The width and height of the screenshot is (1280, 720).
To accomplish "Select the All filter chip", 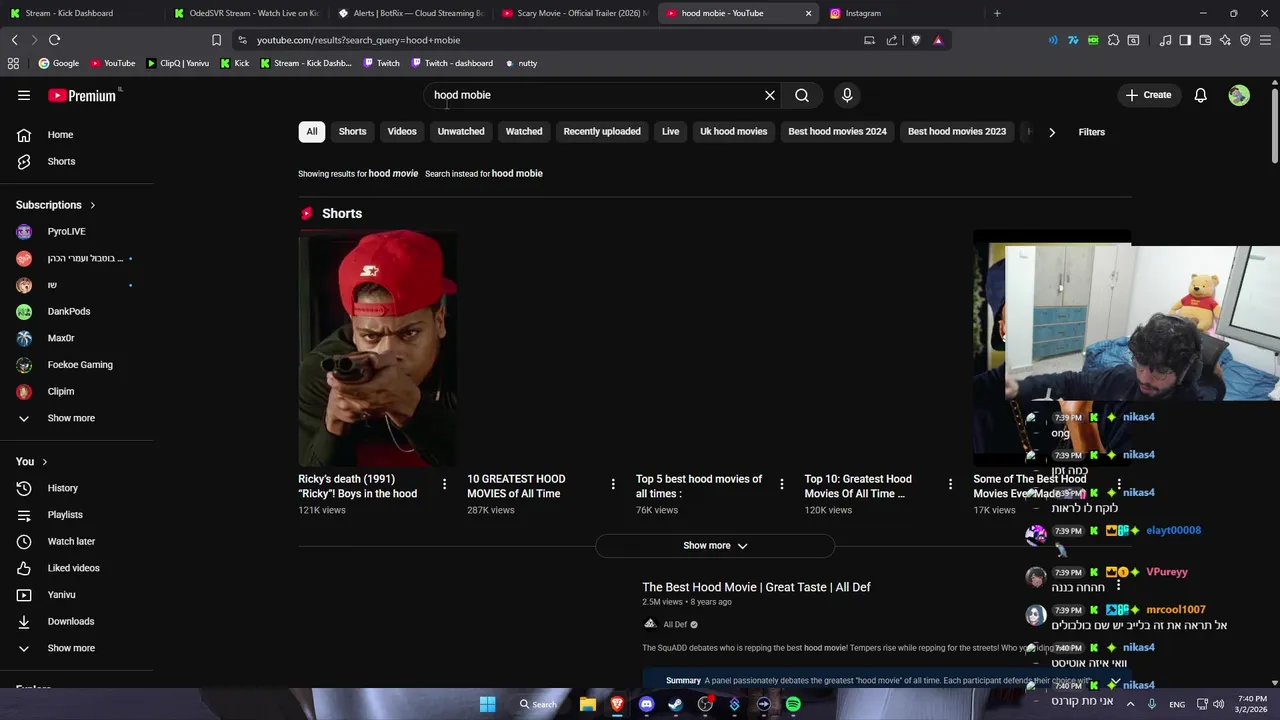I will point(312,132).
